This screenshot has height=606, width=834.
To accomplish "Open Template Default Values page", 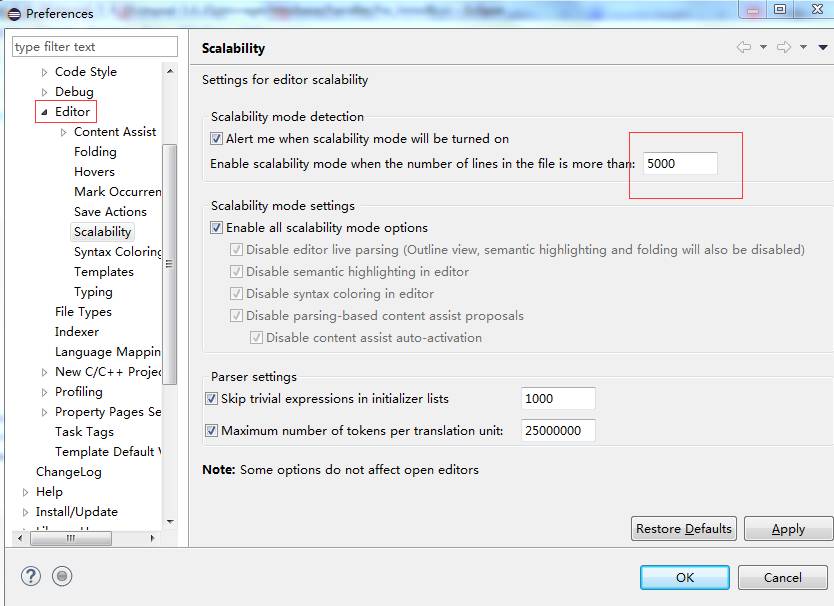I will tap(107, 452).
